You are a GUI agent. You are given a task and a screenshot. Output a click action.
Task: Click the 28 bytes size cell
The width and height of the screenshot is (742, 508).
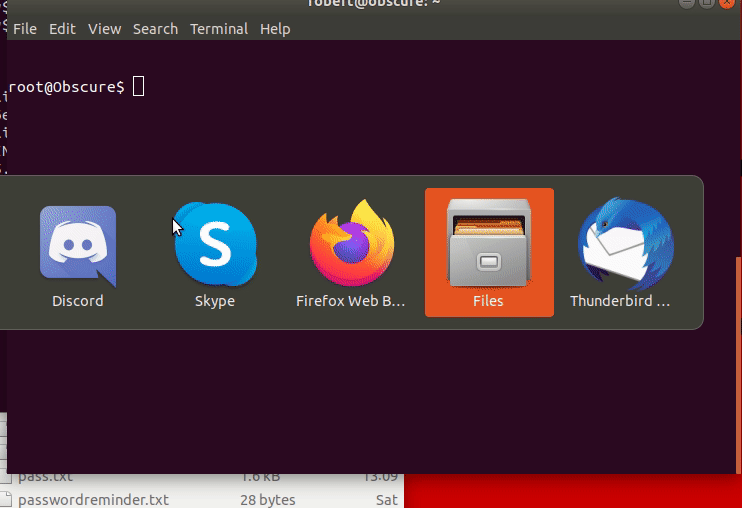267,500
